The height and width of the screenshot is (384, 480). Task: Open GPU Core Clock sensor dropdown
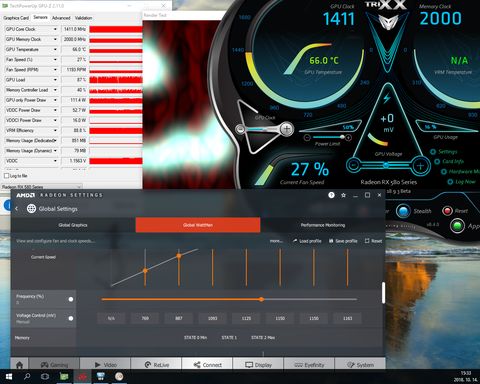click(x=55, y=29)
